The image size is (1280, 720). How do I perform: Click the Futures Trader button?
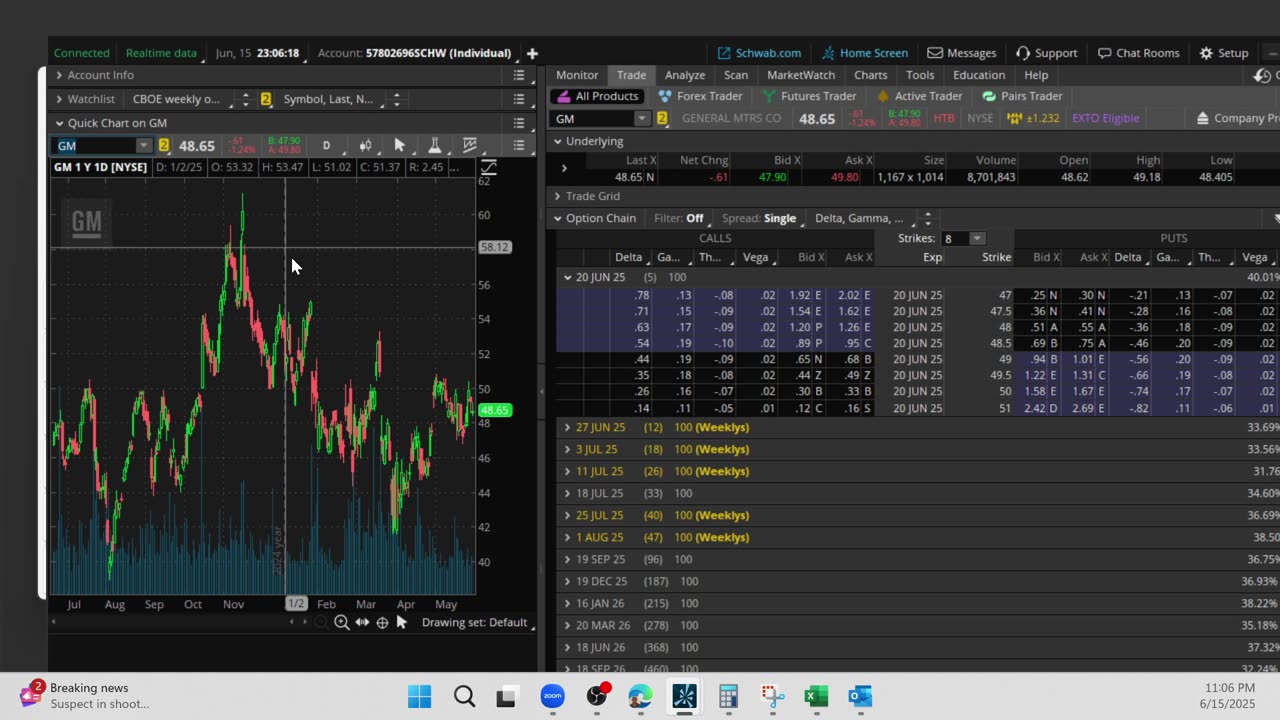[x=809, y=96]
